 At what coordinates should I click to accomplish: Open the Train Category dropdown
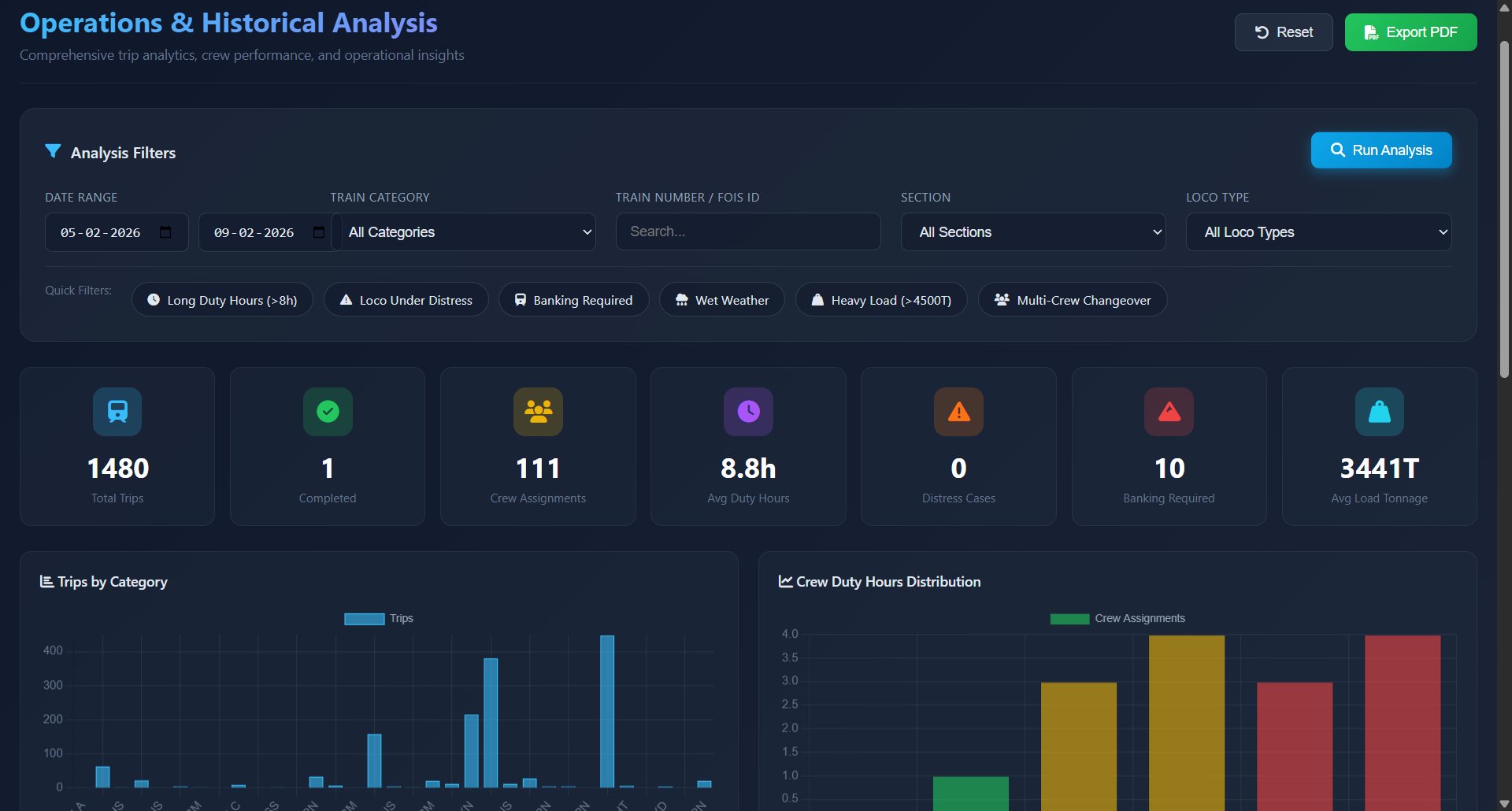465,231
